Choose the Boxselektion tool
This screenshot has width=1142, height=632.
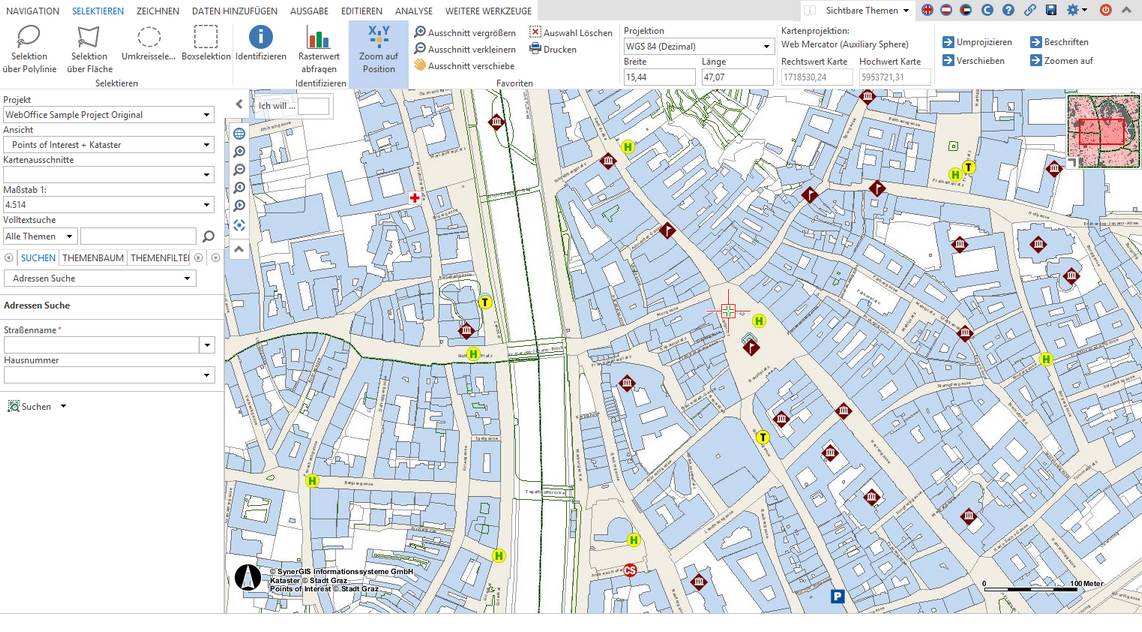[x=205, y=47]
